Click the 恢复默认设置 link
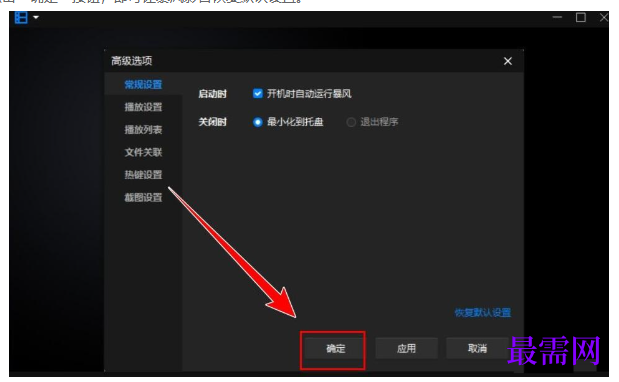Screen dimensions: 619x382 [482, 313]
